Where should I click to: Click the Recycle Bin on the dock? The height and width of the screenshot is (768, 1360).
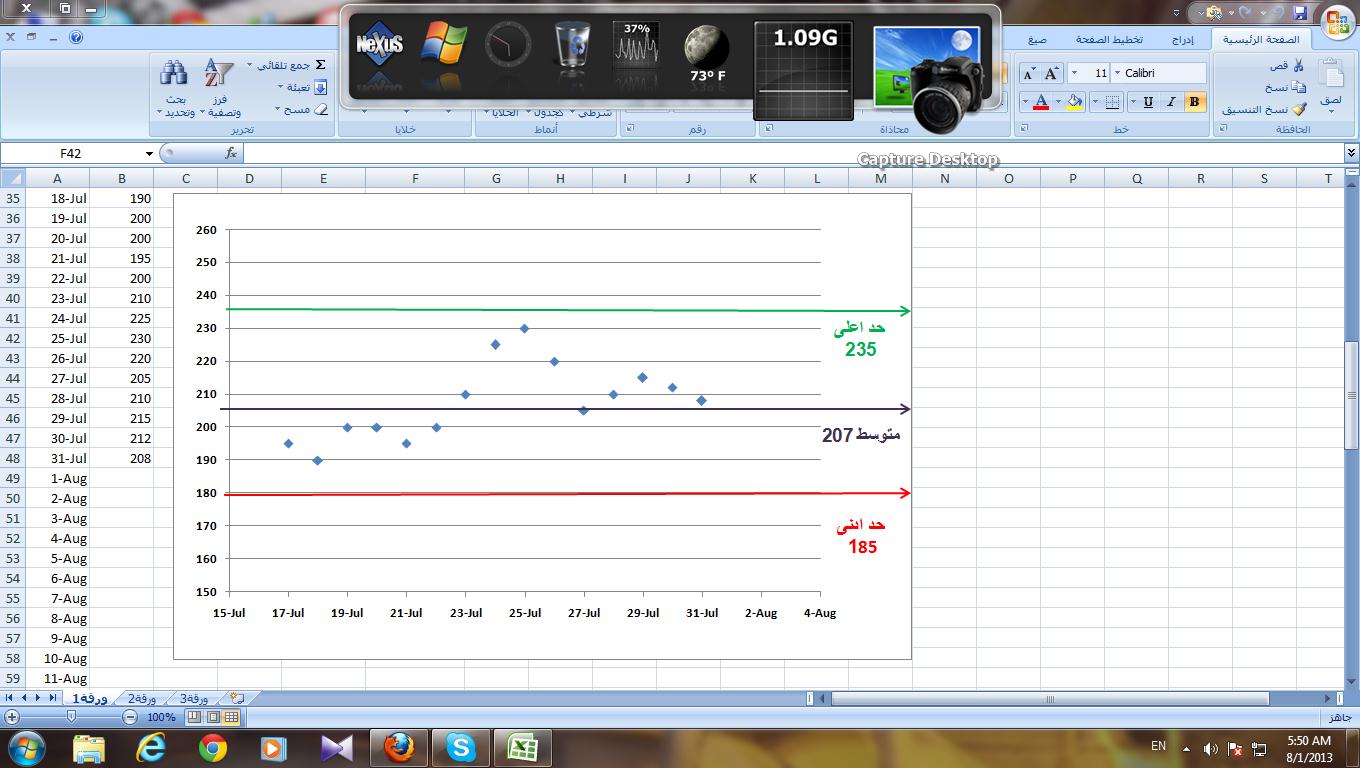coord(572,46)
